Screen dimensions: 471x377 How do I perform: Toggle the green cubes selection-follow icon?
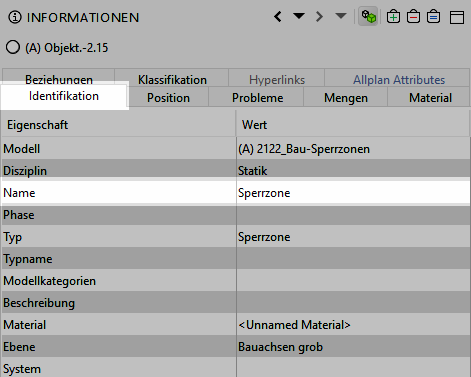pos(368,16)
